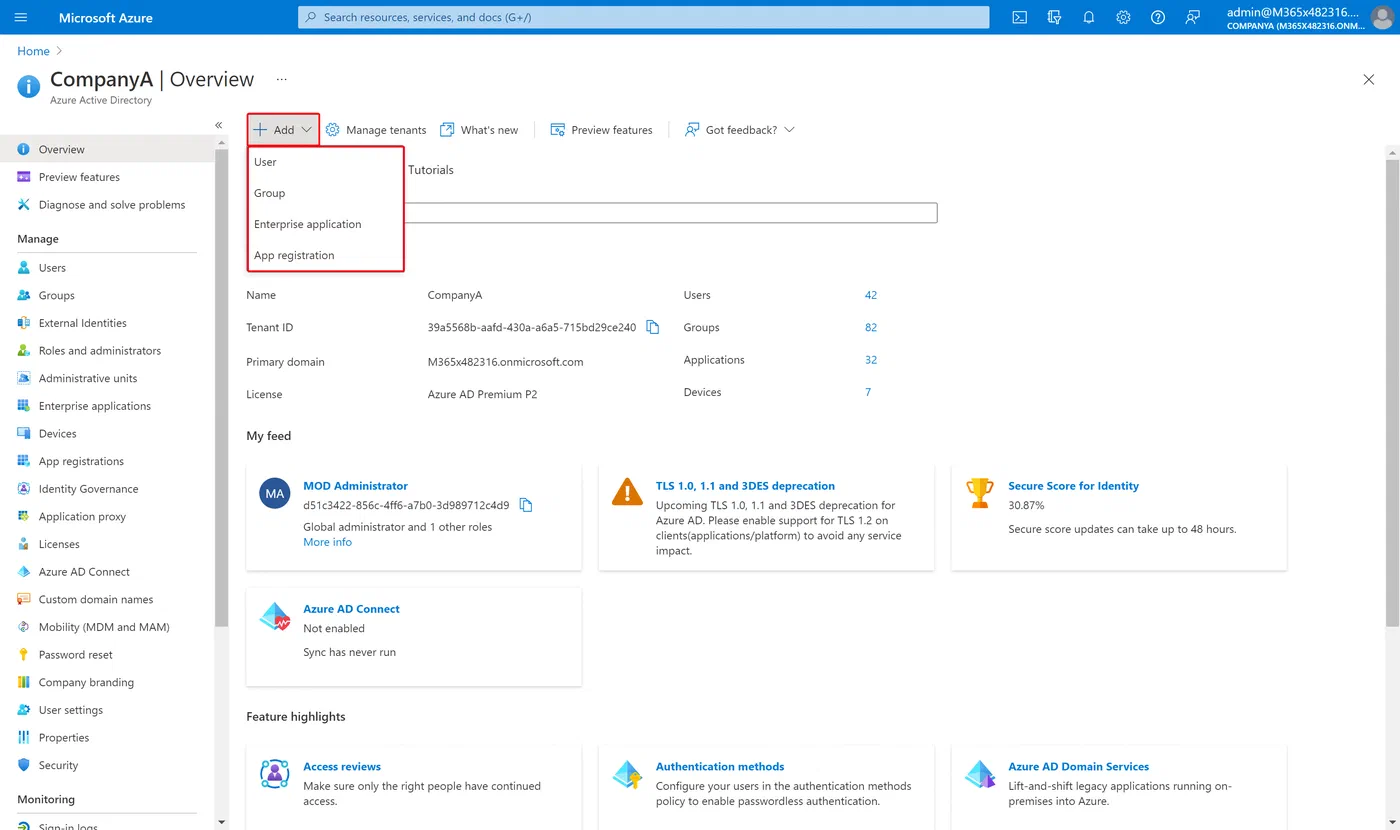Click the App registrations sidebar icon

[24, 461]
